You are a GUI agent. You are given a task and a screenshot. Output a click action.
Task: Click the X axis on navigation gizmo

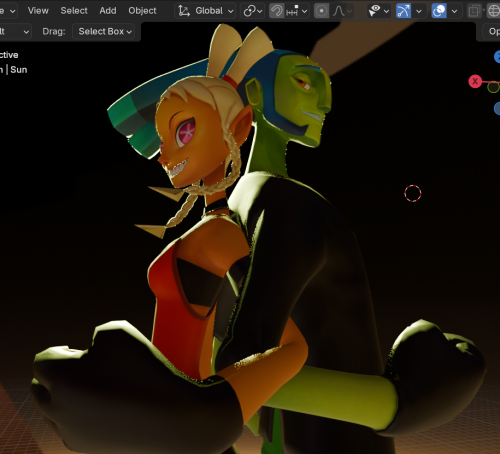pyautogui.click(x=475, y=81)
